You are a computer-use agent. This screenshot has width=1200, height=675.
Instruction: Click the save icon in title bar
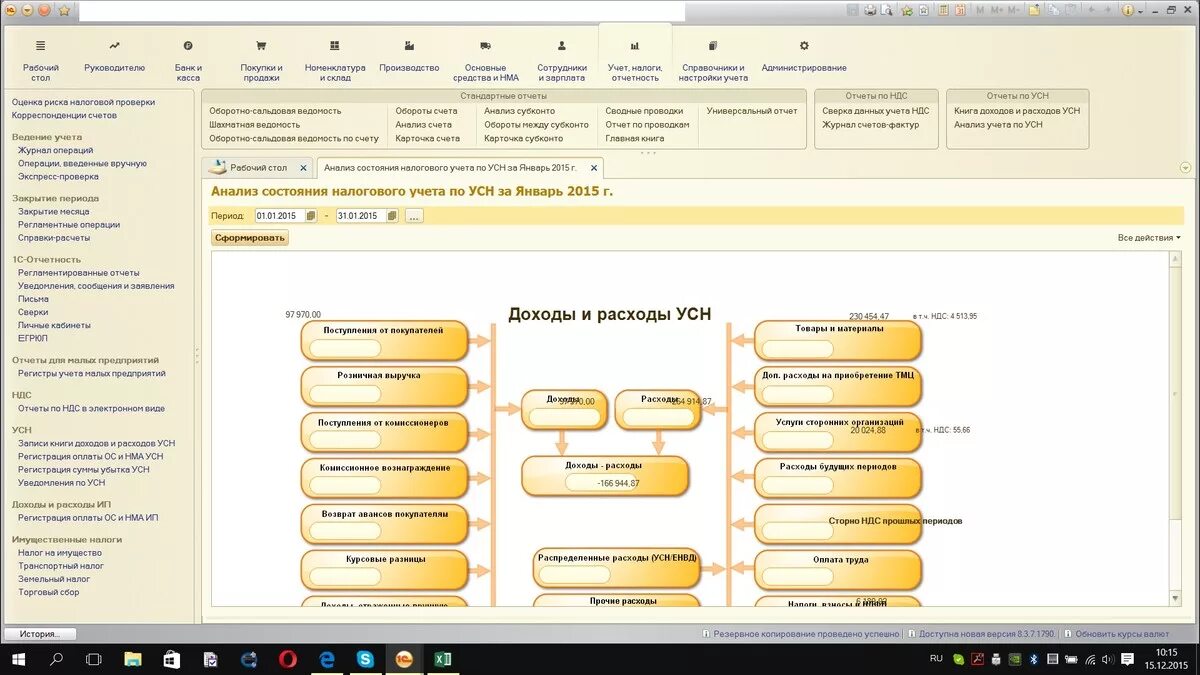pos(852,10)
